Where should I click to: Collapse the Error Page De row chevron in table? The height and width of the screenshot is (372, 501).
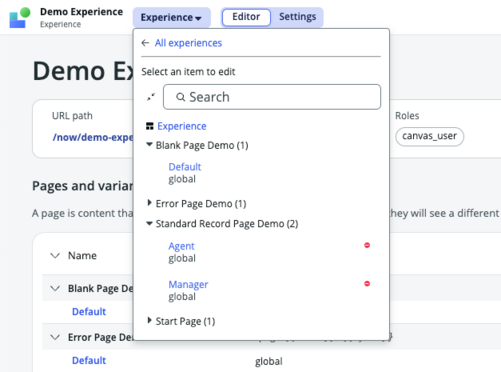coord(55,337)
